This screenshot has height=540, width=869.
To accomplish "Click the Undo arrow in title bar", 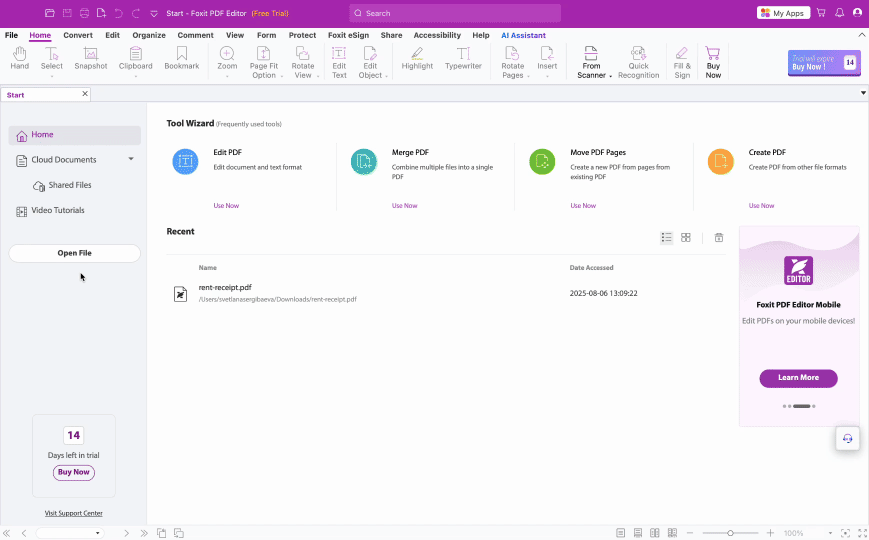I will pyautogui.click(x=119, y=13).
